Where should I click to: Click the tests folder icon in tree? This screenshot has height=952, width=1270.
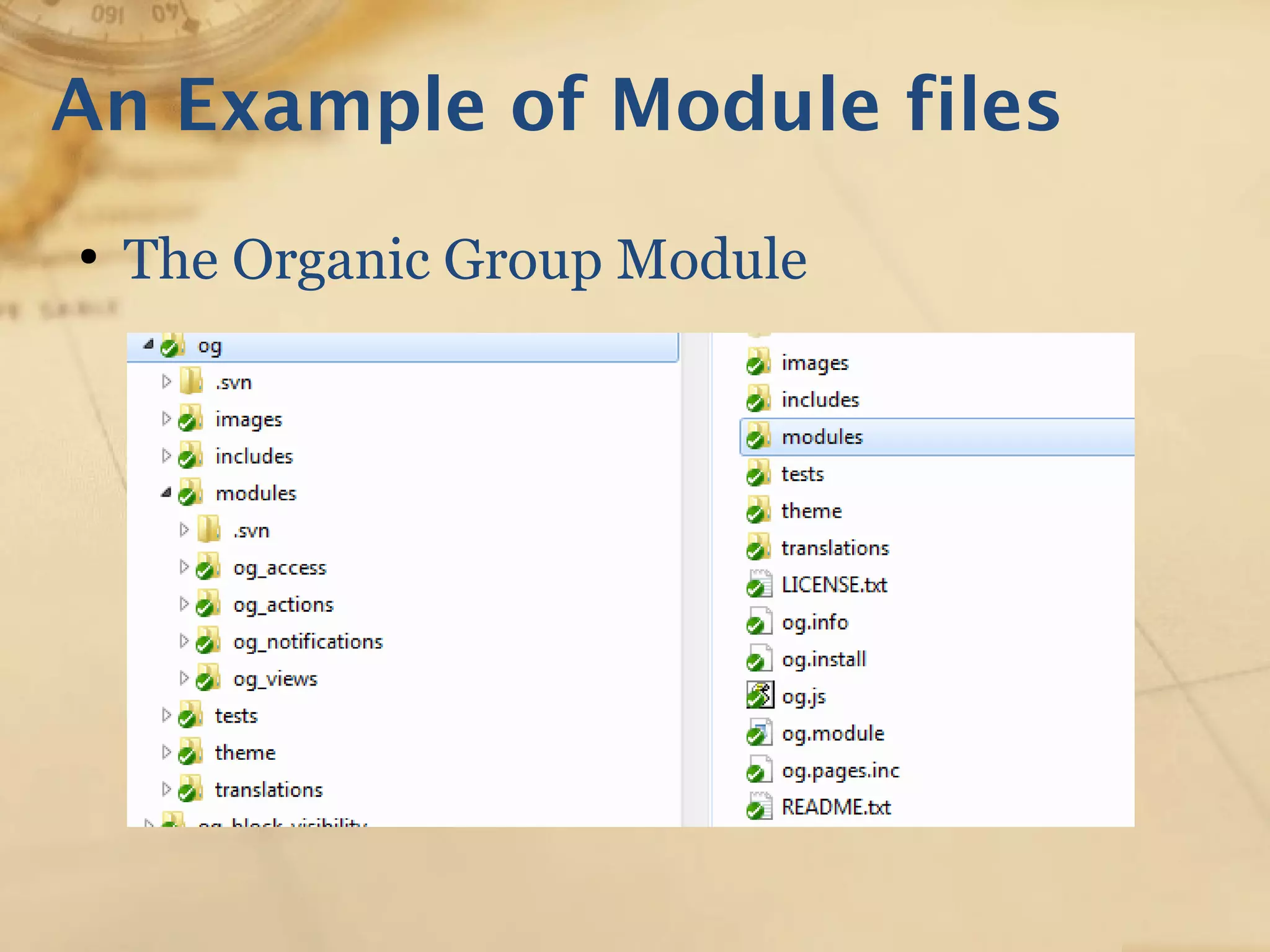pyautogui.click(x=190, y=715)
